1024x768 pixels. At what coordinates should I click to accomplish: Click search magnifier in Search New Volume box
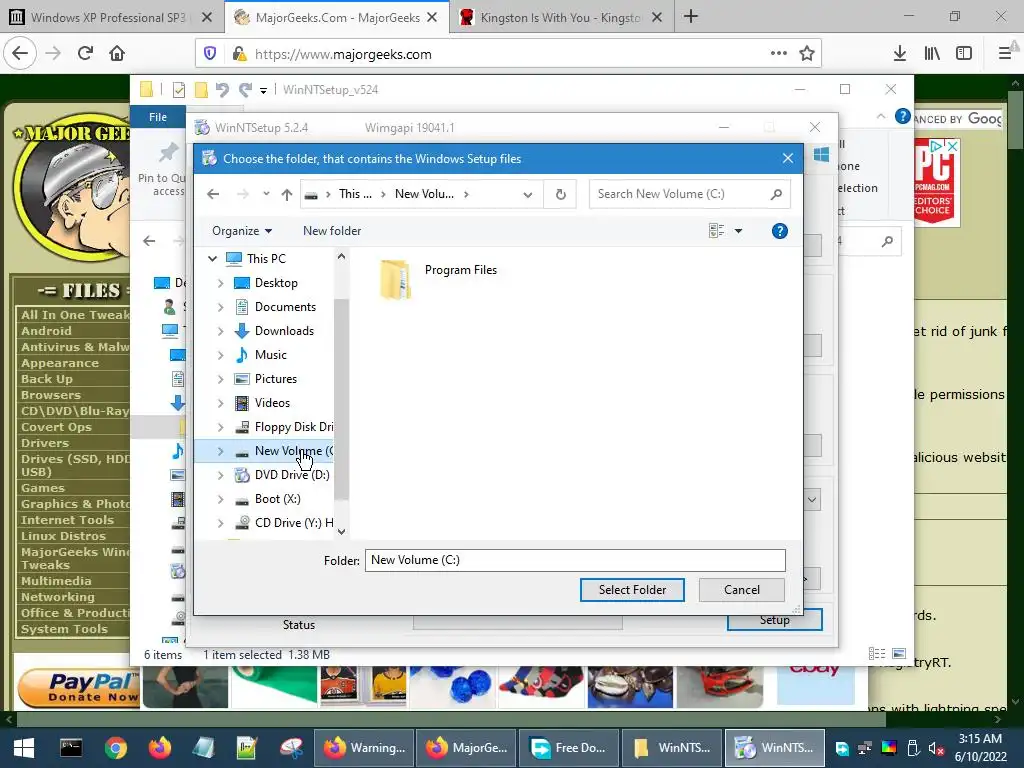coord(776,194)
